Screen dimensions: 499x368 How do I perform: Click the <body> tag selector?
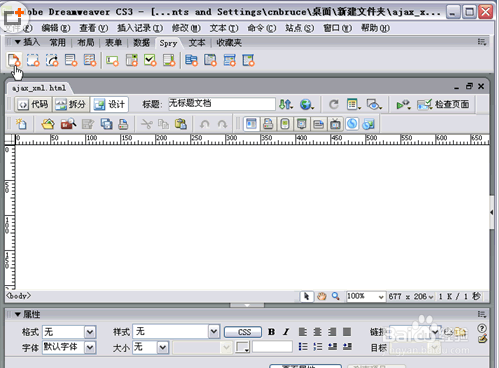19,296
